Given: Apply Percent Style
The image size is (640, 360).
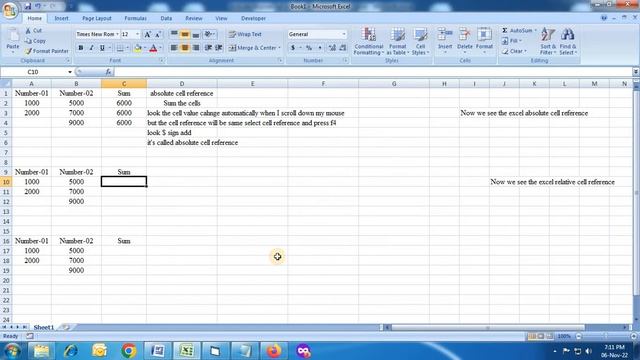Looking at the screenshot, I should tap(309, 48).
